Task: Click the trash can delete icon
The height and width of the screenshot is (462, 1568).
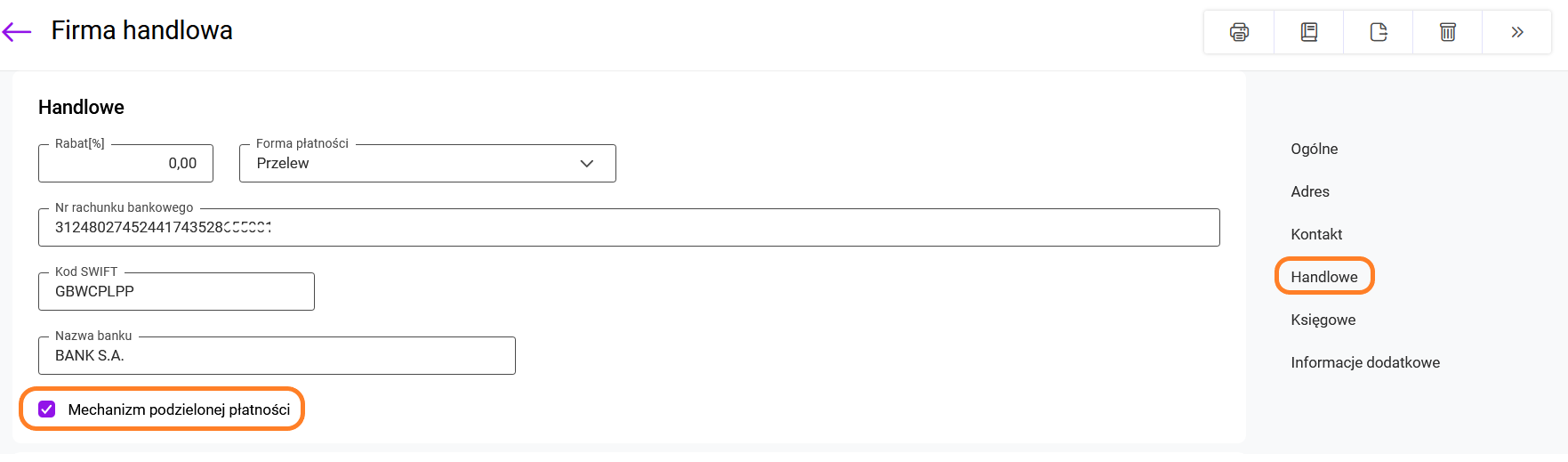Action: click(x=1447, y=32)
